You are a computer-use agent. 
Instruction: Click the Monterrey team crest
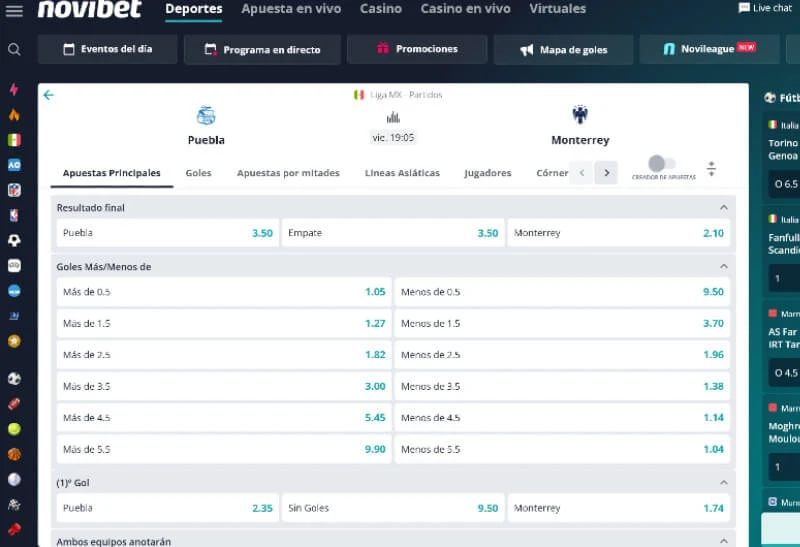click(x=580, y=115)
